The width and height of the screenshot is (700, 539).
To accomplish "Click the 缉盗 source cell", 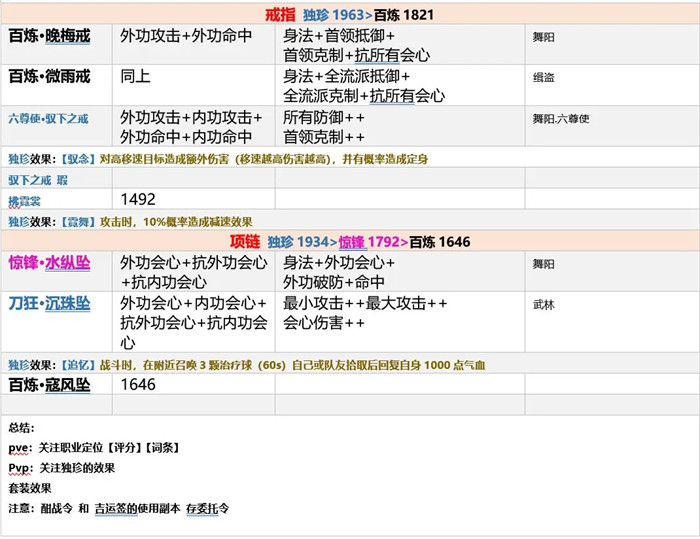I will pos(612,85).
